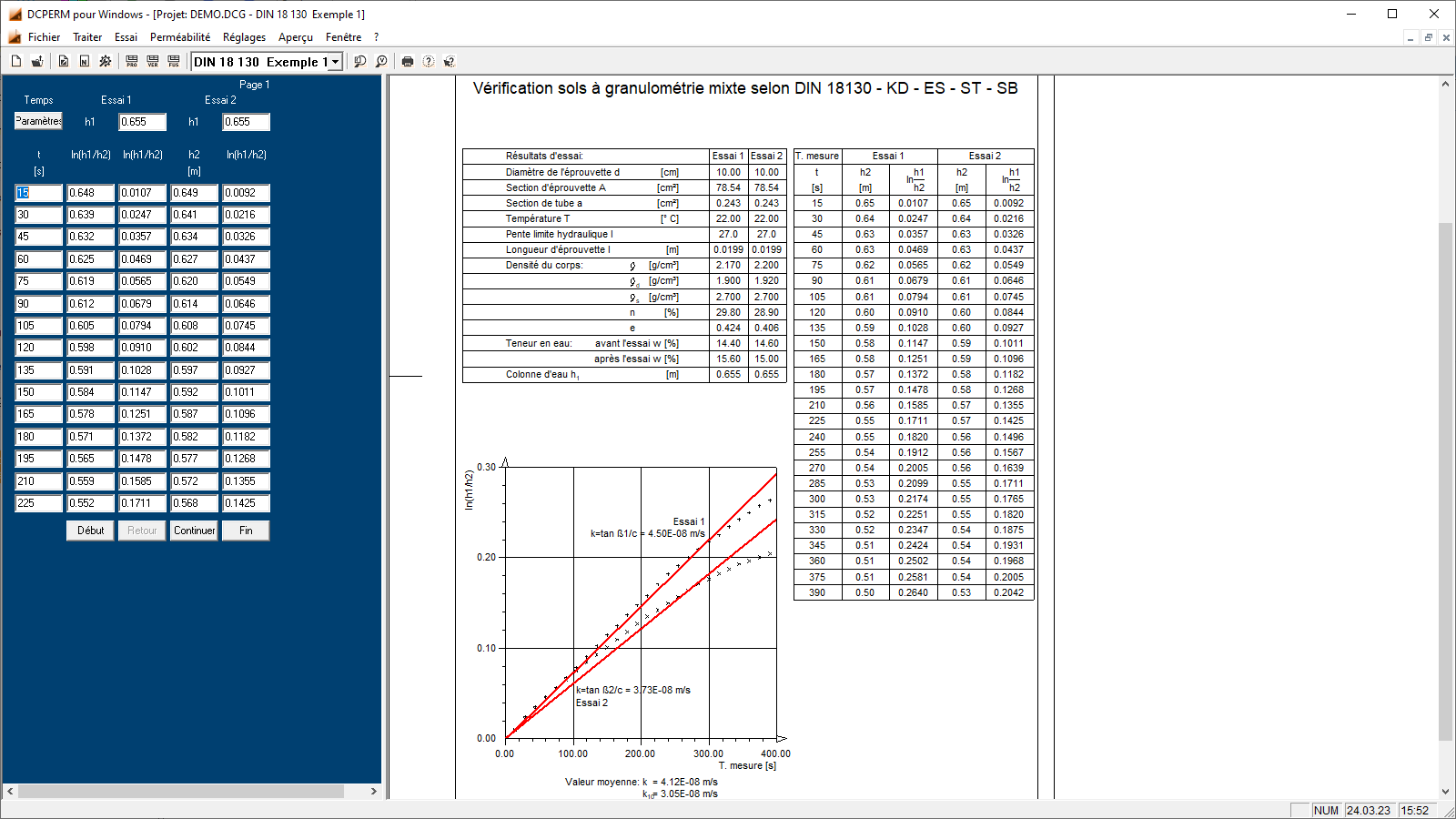Click the Début button
1456x819 pixels.
tap(90, 531)
